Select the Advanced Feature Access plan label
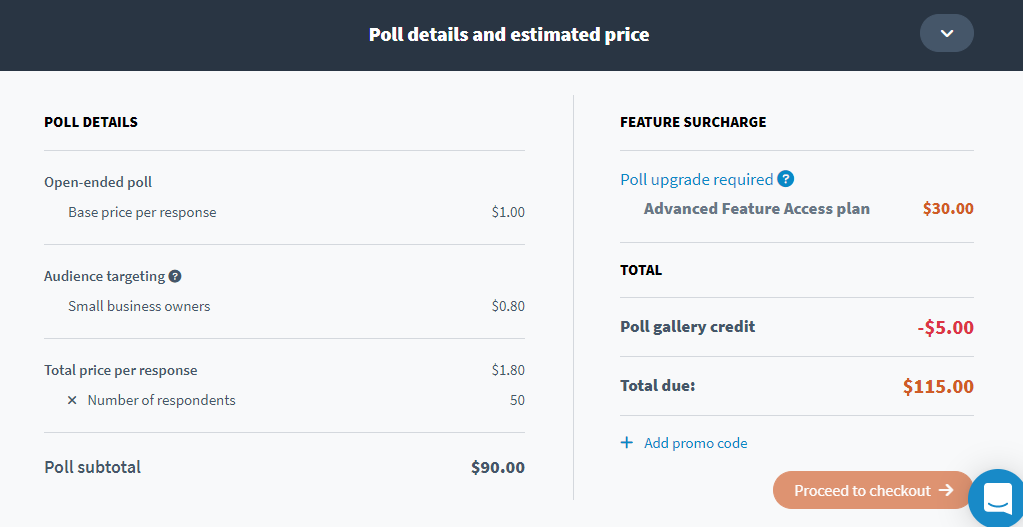Screen dimensions: 1023x527 [x=757, y=209]
